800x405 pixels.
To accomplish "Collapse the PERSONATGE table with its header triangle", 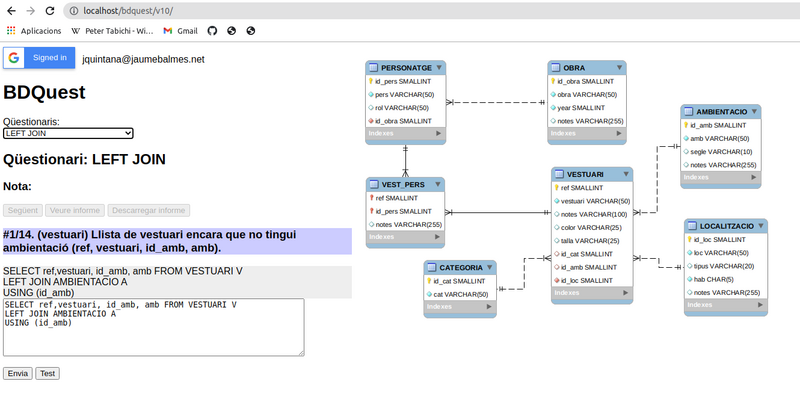I will tap(437, 67).
